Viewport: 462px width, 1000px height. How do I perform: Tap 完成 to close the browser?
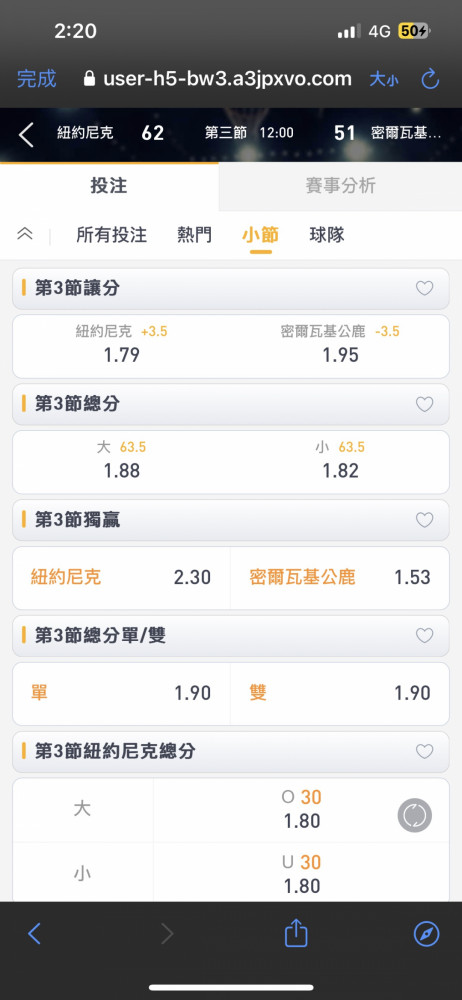pos(36,79)
